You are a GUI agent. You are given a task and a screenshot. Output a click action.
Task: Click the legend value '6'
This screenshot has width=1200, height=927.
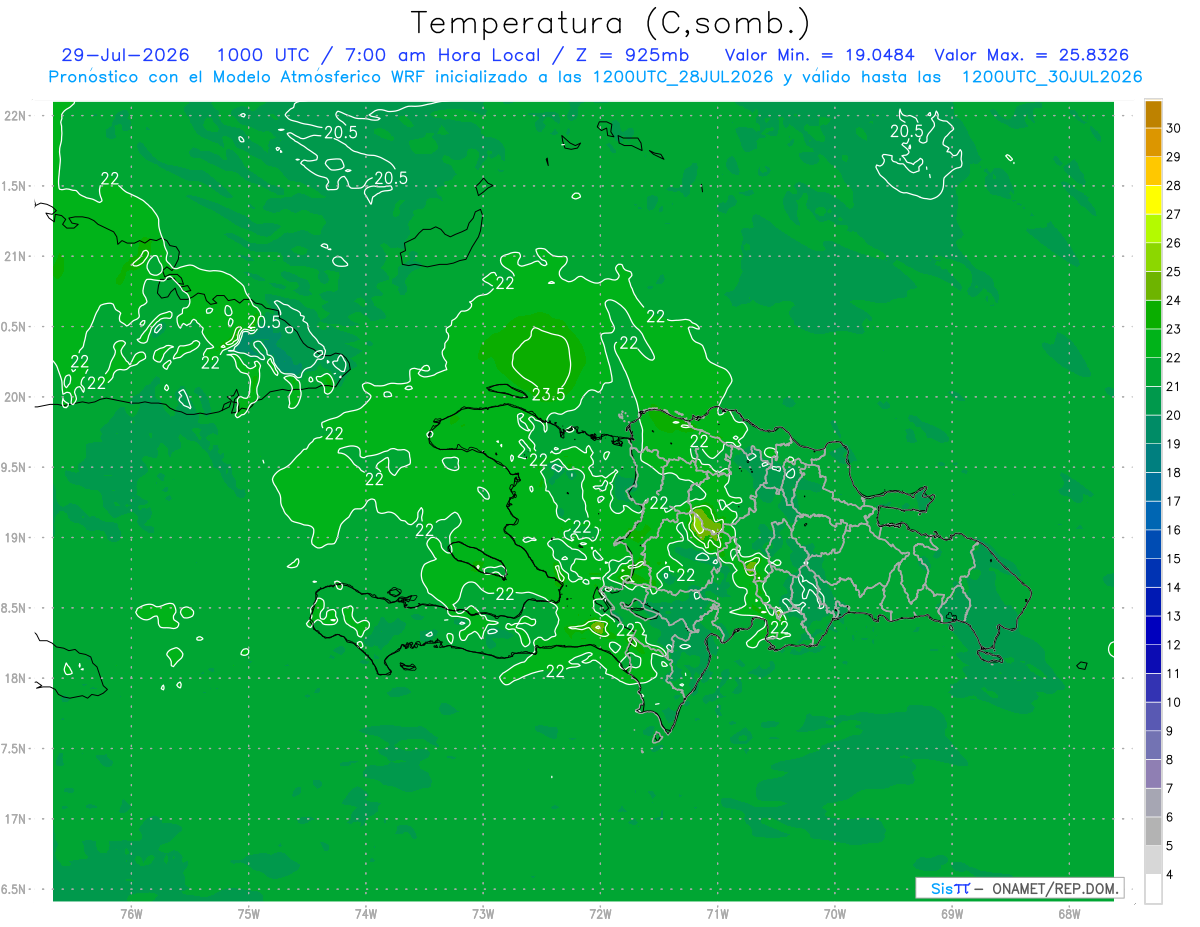[x=1171, y=818]
